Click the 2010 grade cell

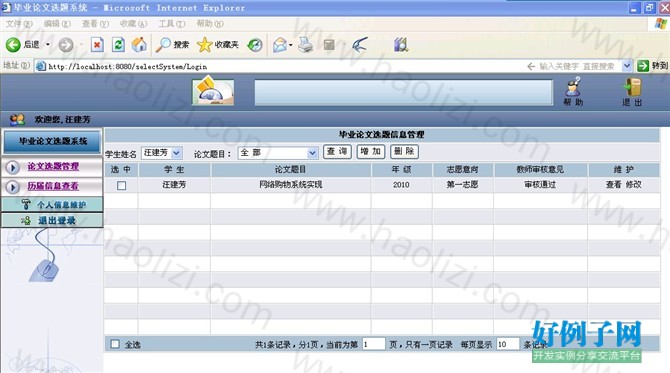[x=401, y=185]
